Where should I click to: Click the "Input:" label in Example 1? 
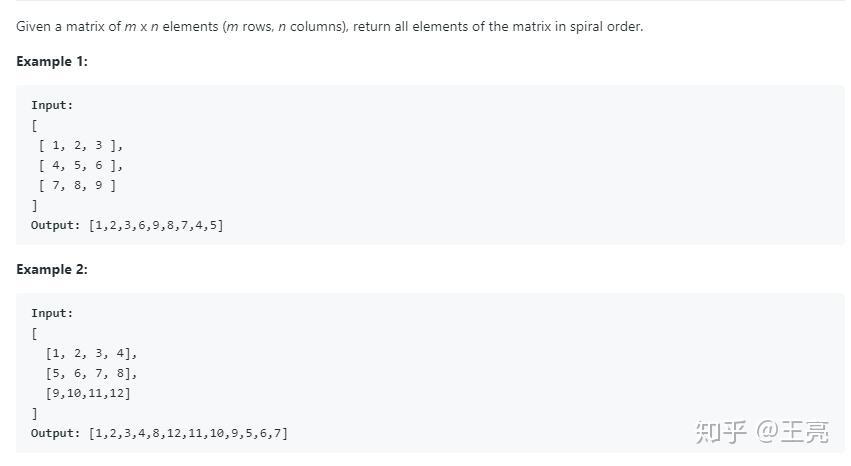52,105
